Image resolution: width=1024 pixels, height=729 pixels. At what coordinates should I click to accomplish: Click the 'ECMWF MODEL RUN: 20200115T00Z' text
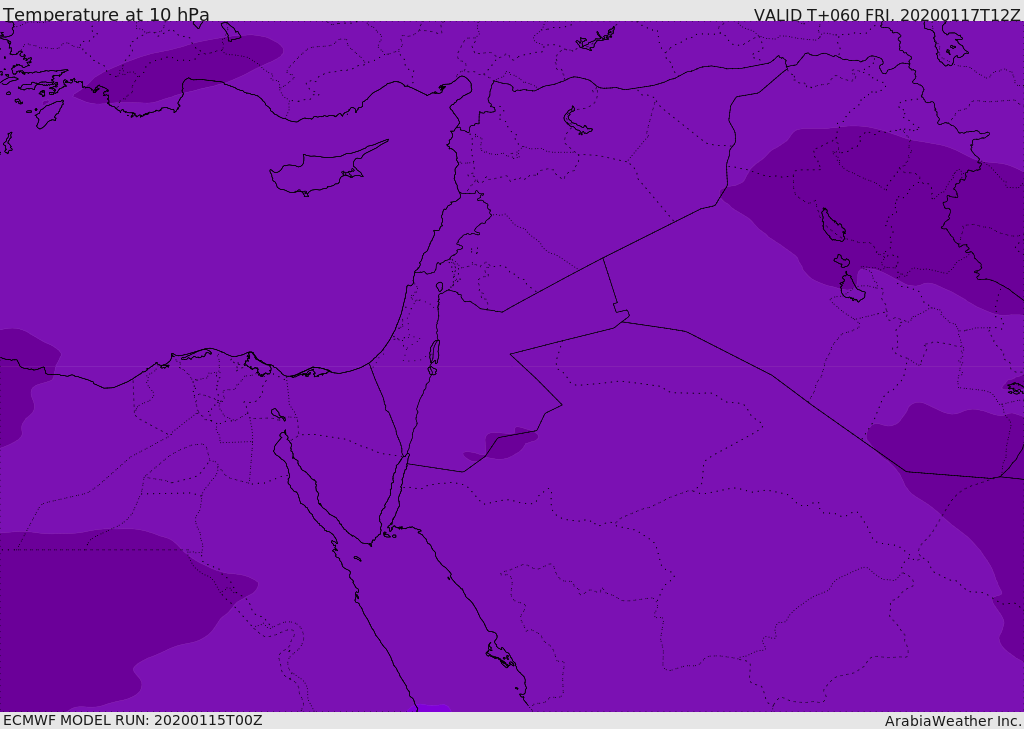(x=133, y=721)
